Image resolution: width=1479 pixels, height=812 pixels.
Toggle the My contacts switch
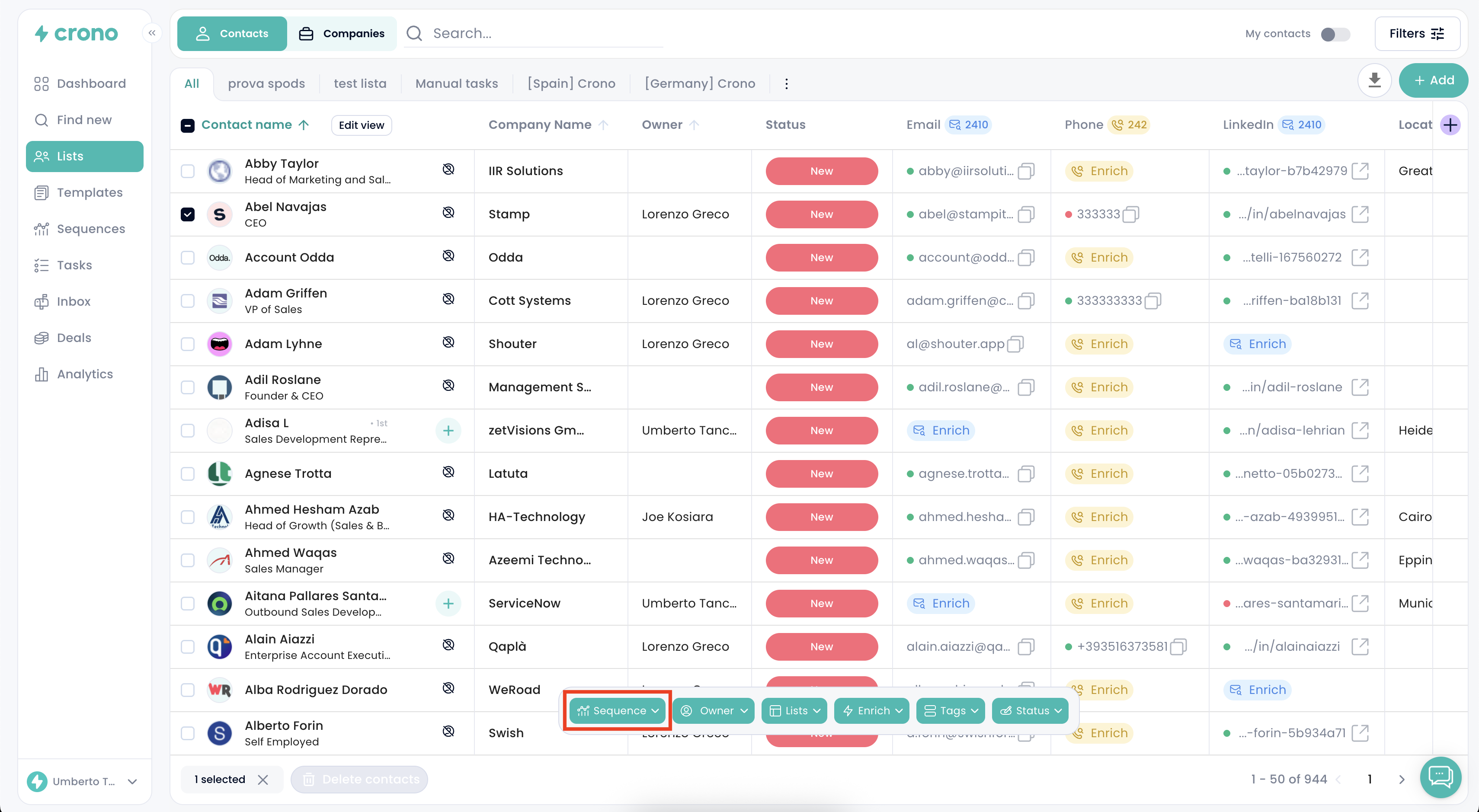click(1335, 34)
